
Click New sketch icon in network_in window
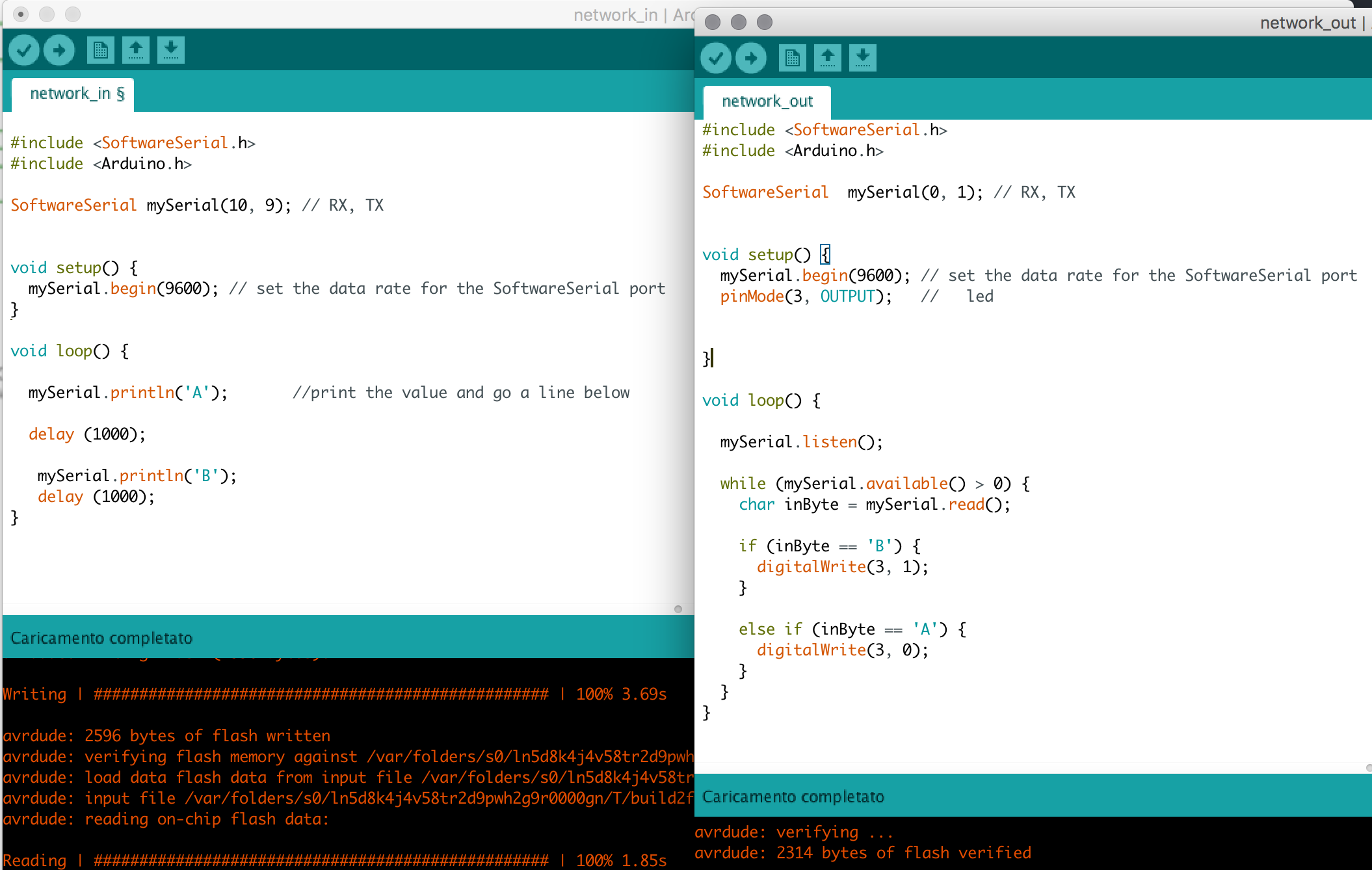click(x=101, y=50)
